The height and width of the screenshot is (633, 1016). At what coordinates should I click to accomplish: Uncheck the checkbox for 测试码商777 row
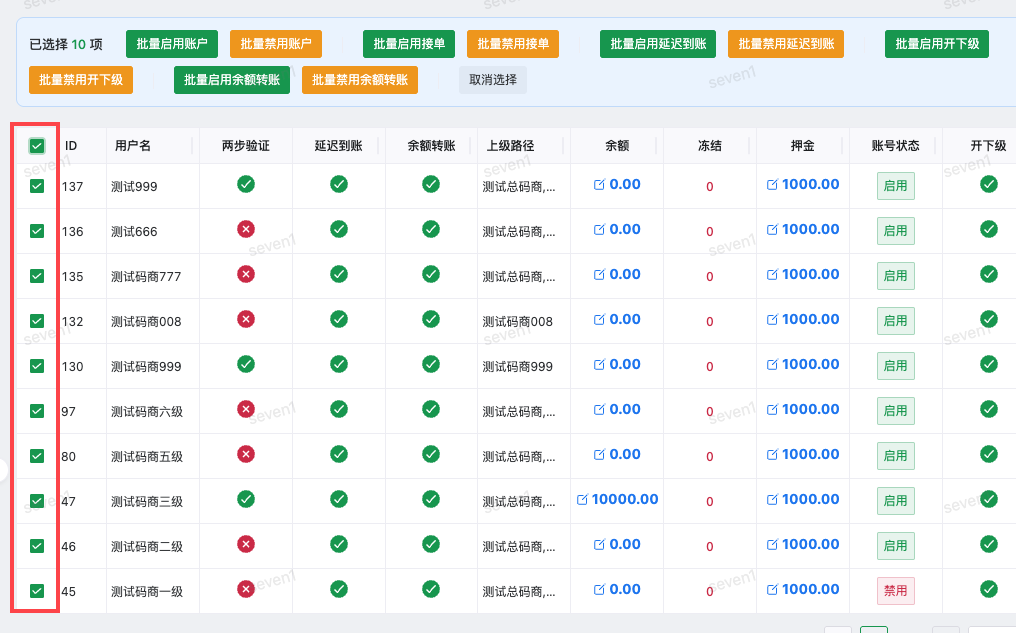point(37,276)
